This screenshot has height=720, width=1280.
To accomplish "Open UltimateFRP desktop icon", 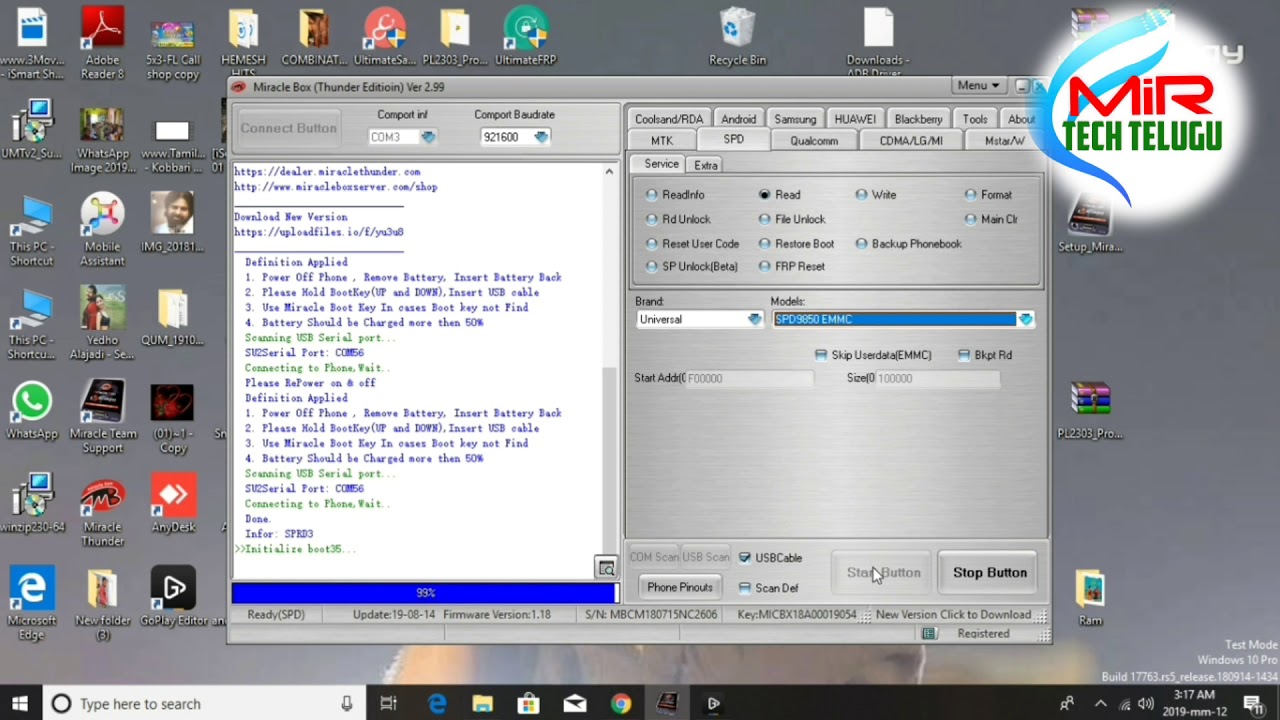I will pyautogui.click(x=525, y=36).
